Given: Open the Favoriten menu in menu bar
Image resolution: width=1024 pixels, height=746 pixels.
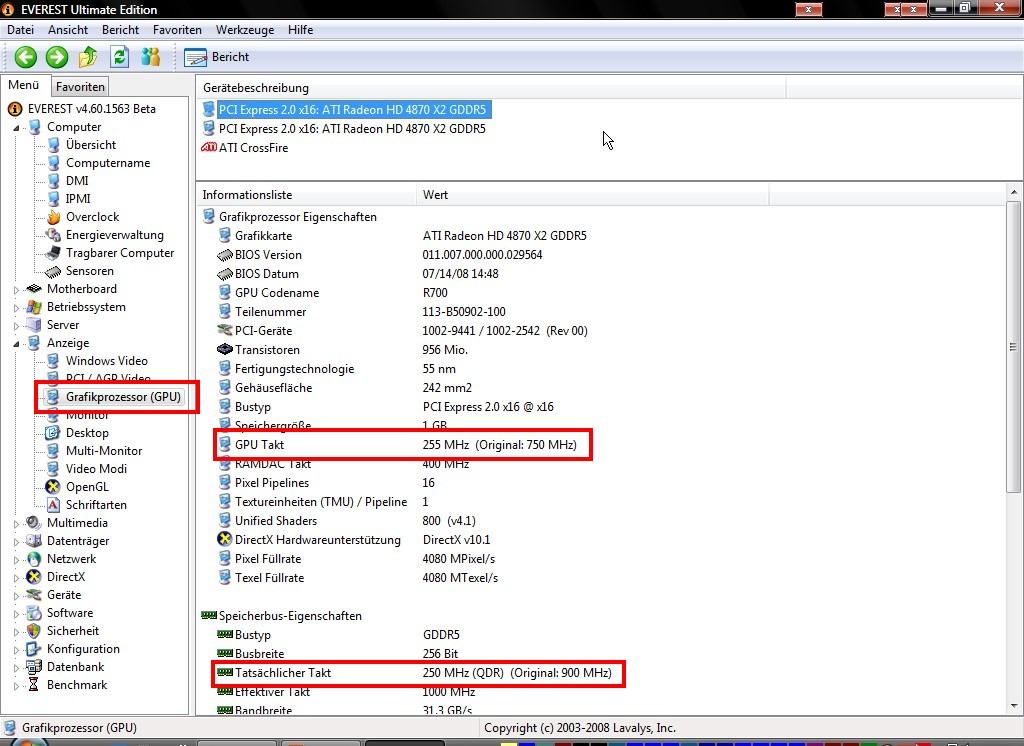Looking at the screenshot, I should point(177,30).
